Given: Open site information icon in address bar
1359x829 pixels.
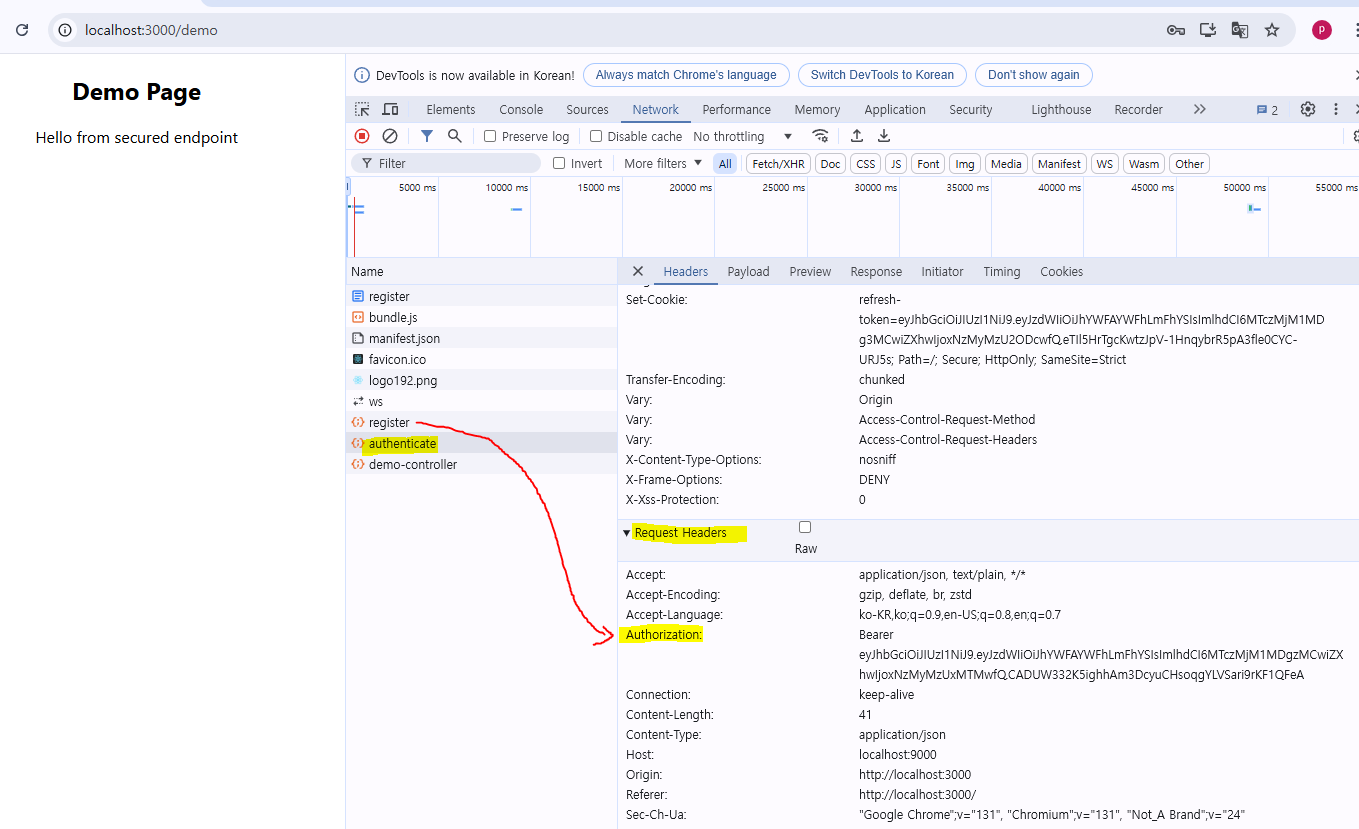Looking at the screenshot, I should point(65,30).
